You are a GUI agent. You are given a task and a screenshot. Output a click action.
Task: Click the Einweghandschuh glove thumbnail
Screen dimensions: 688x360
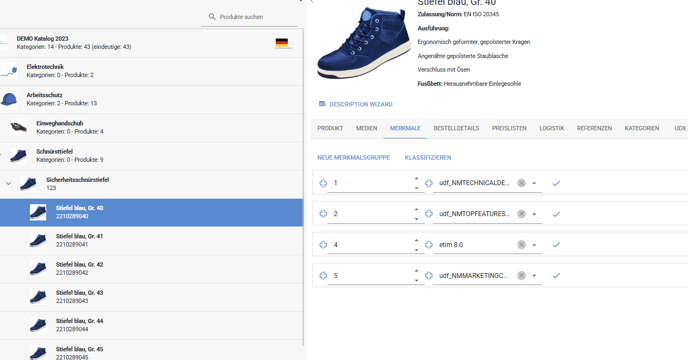pyautogui.click(x=18, y=128)
